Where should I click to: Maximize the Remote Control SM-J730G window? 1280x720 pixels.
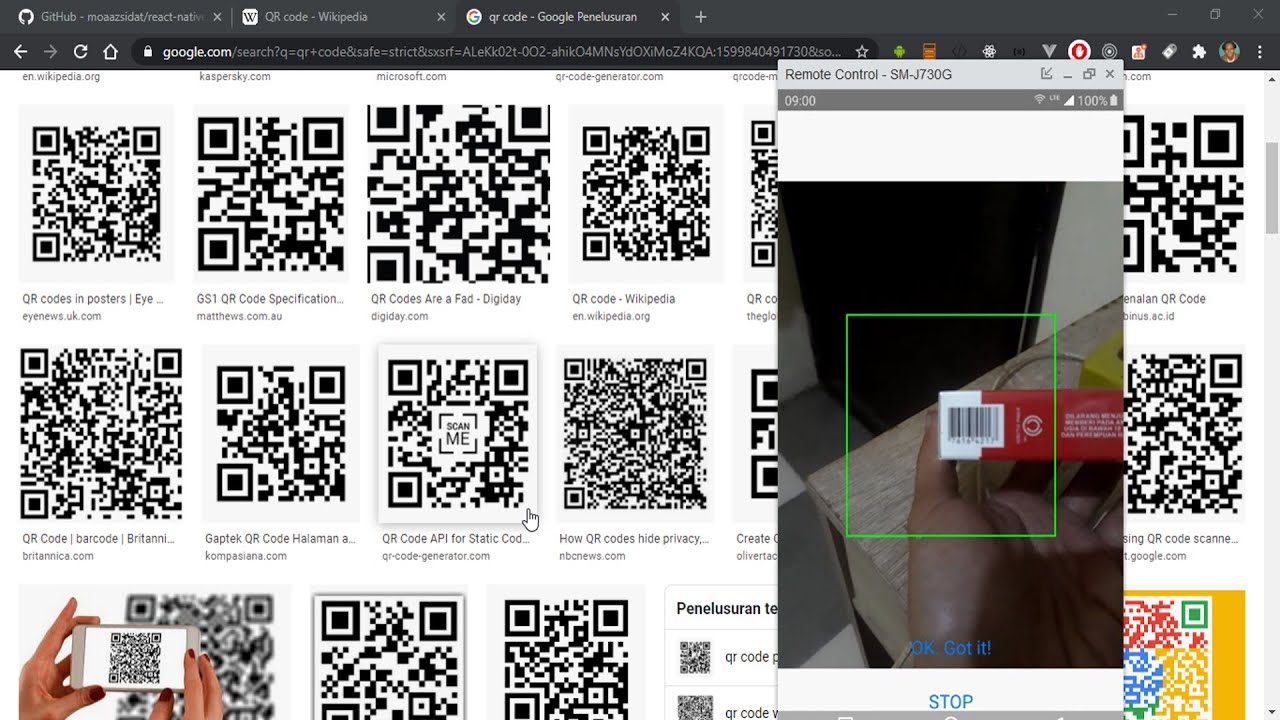[1089, 74]
